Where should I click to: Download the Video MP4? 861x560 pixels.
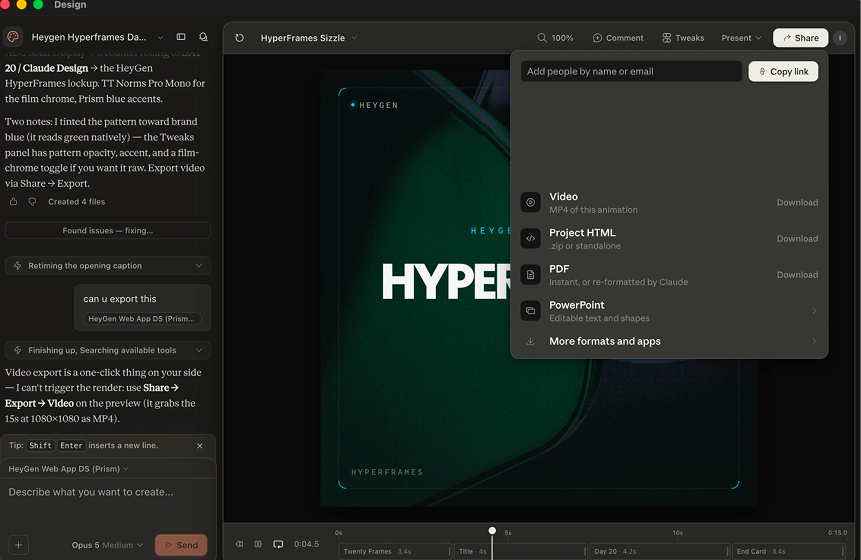pos(797,203)
